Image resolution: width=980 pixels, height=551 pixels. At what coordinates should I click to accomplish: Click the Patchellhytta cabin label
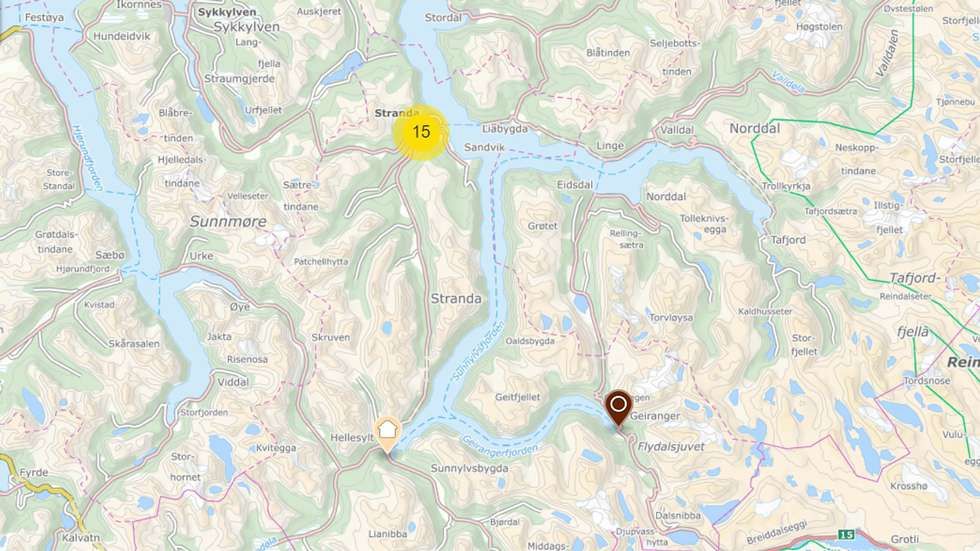(321, 262)
